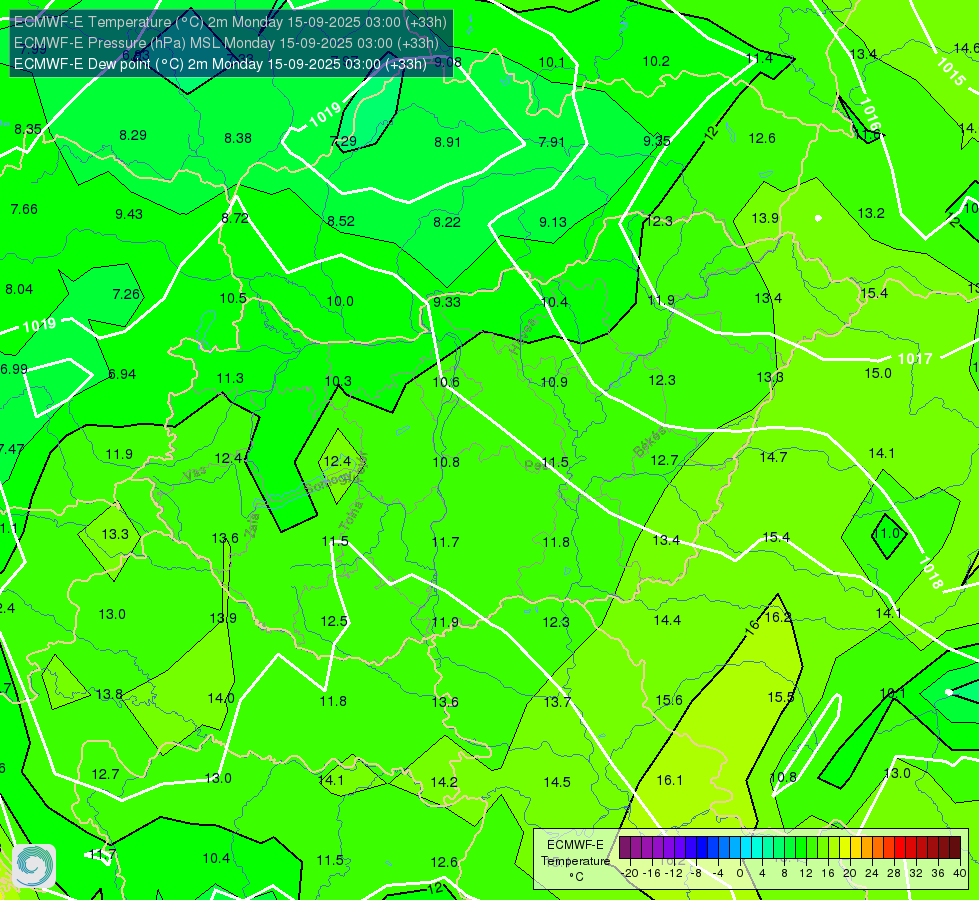Click the 9.33 temperature value

coord(447,302)
